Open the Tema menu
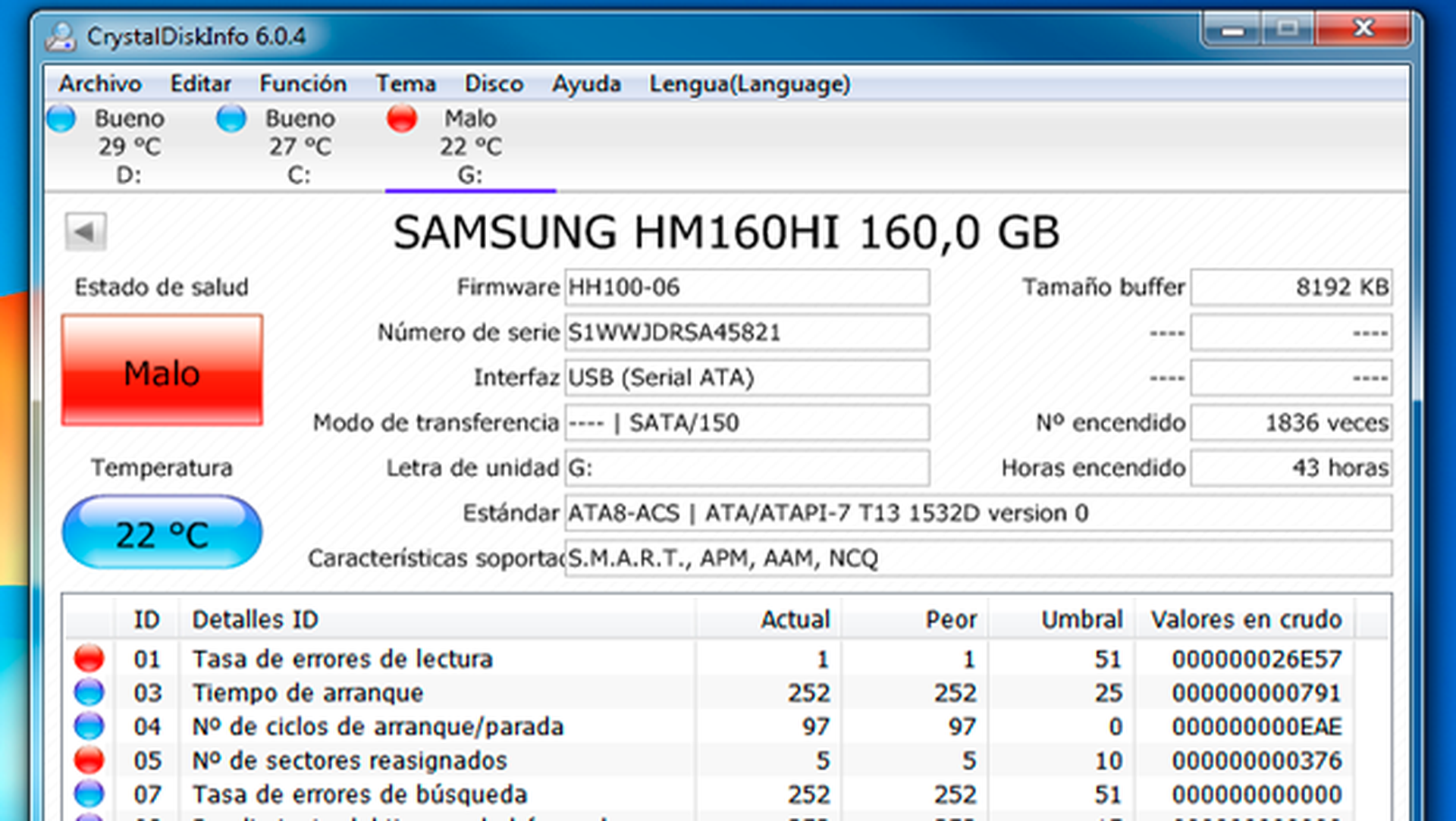The width and height of the screenshot is (1456, 821). click(406, 83)
